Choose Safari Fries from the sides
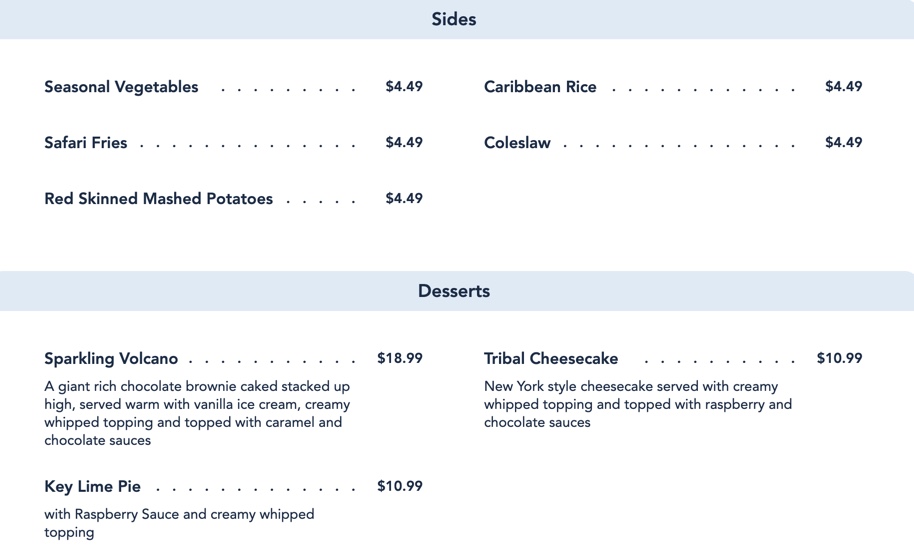This screenshot has height=553, width=914. point(86,143)
